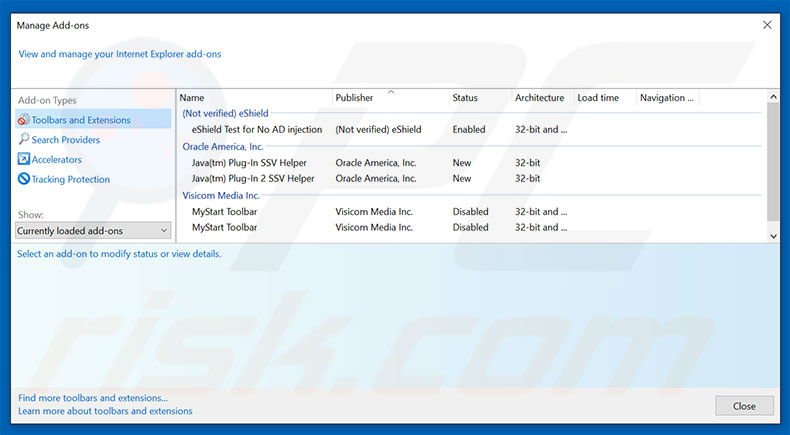Click the Navigation column header

pyautogui.click(x=668, y=98)
